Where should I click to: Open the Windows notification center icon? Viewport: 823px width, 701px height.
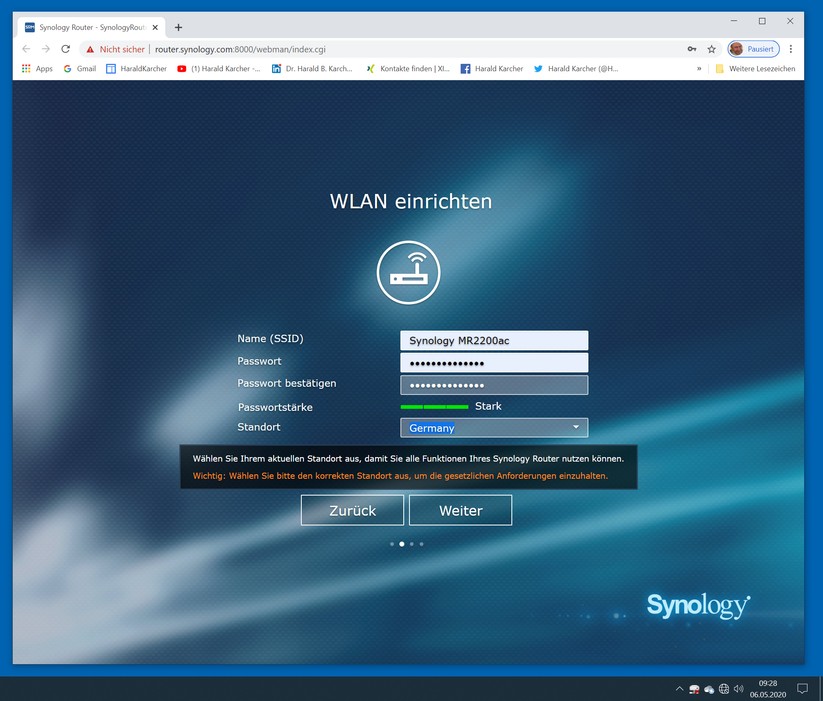click(801, 689)
